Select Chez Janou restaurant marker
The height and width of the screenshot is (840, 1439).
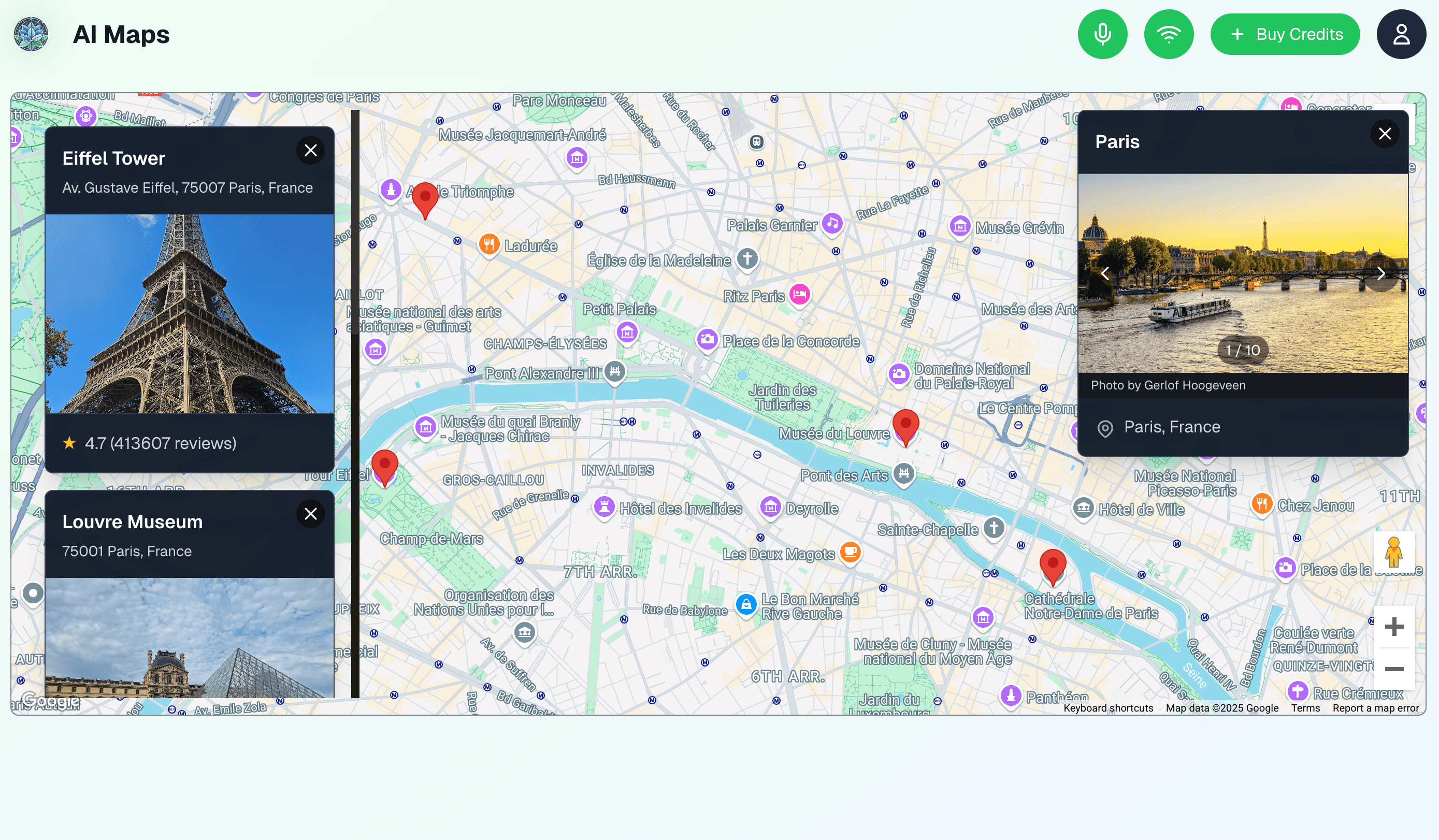tap(1261, 504)
